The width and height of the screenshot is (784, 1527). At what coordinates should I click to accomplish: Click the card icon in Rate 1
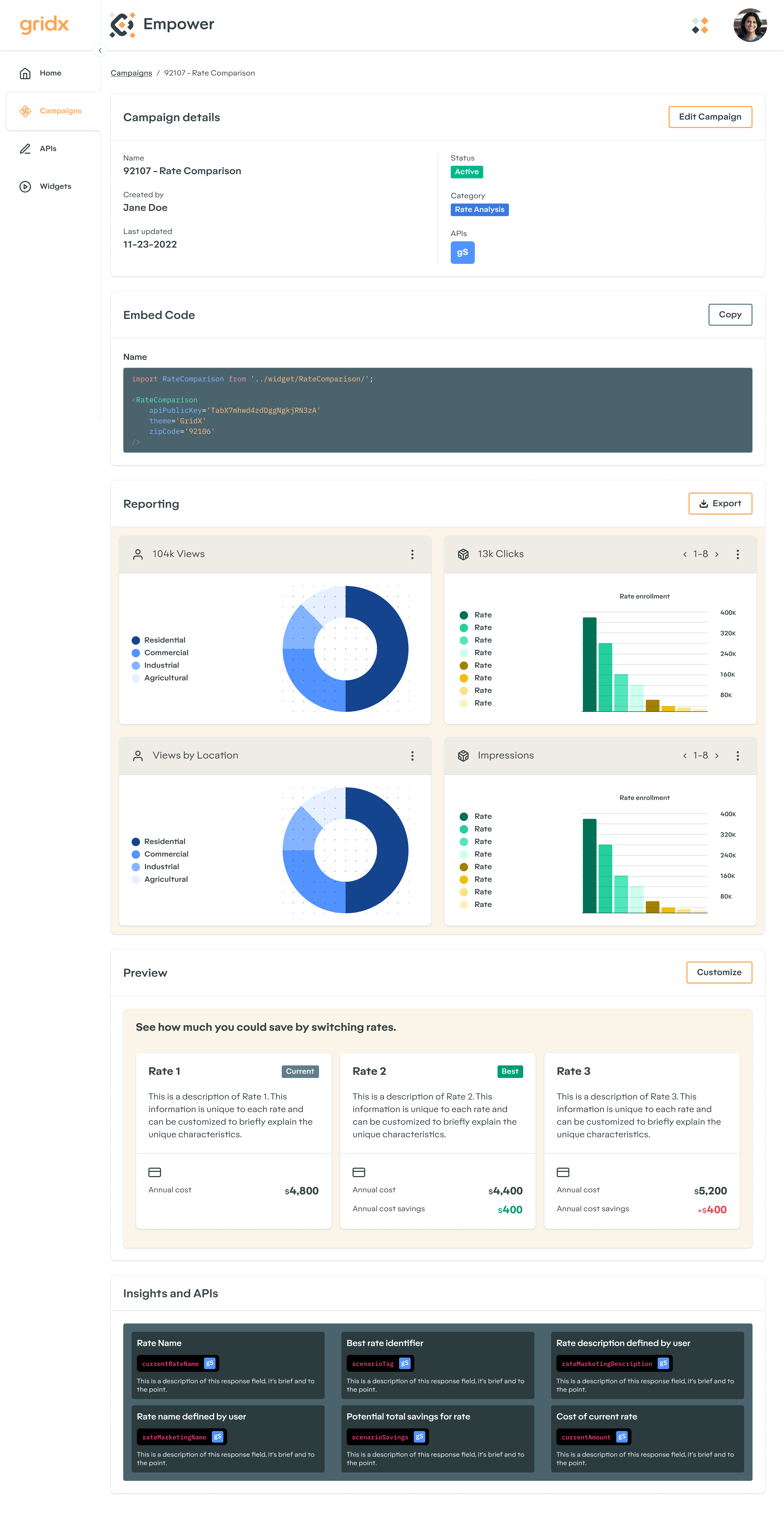coord(155,1172)
